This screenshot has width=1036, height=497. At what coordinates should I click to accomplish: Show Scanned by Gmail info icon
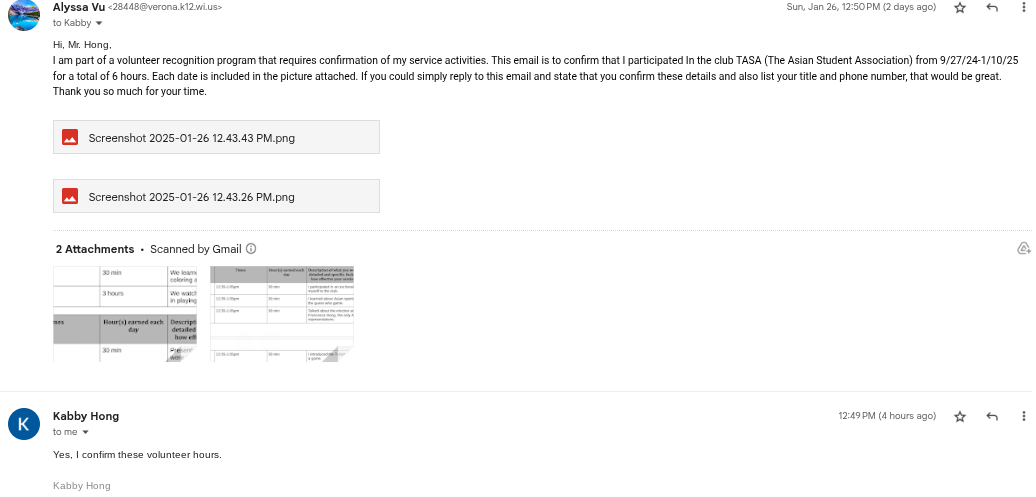[251, 249]
